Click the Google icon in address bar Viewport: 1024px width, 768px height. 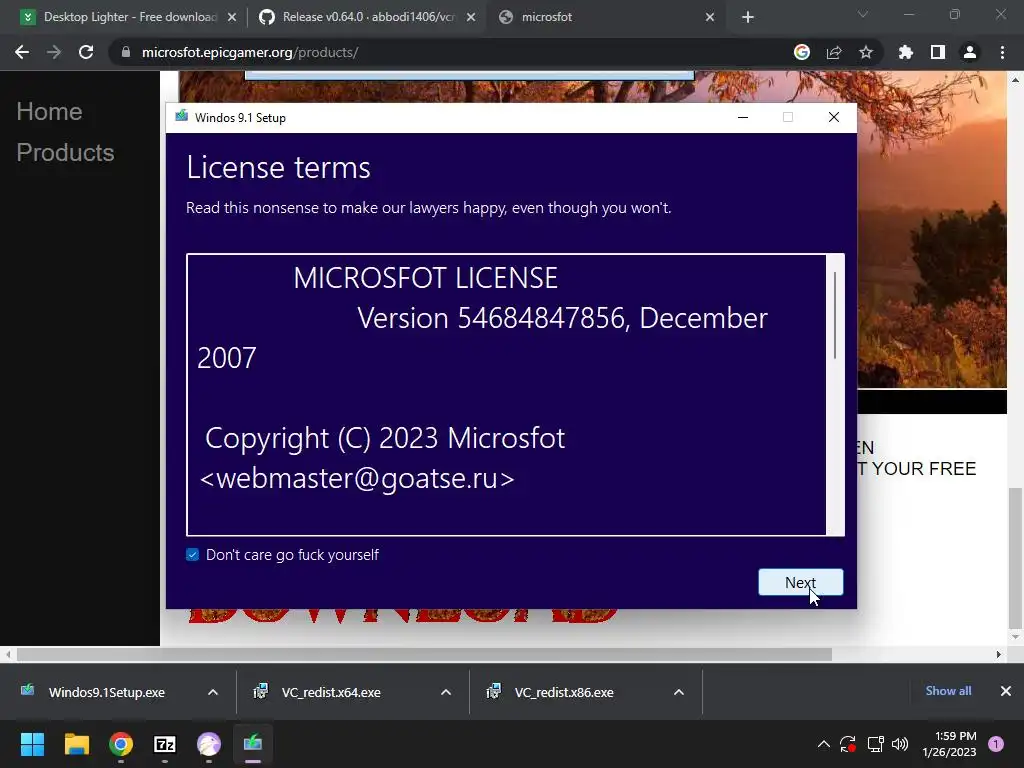pos(801,52)
